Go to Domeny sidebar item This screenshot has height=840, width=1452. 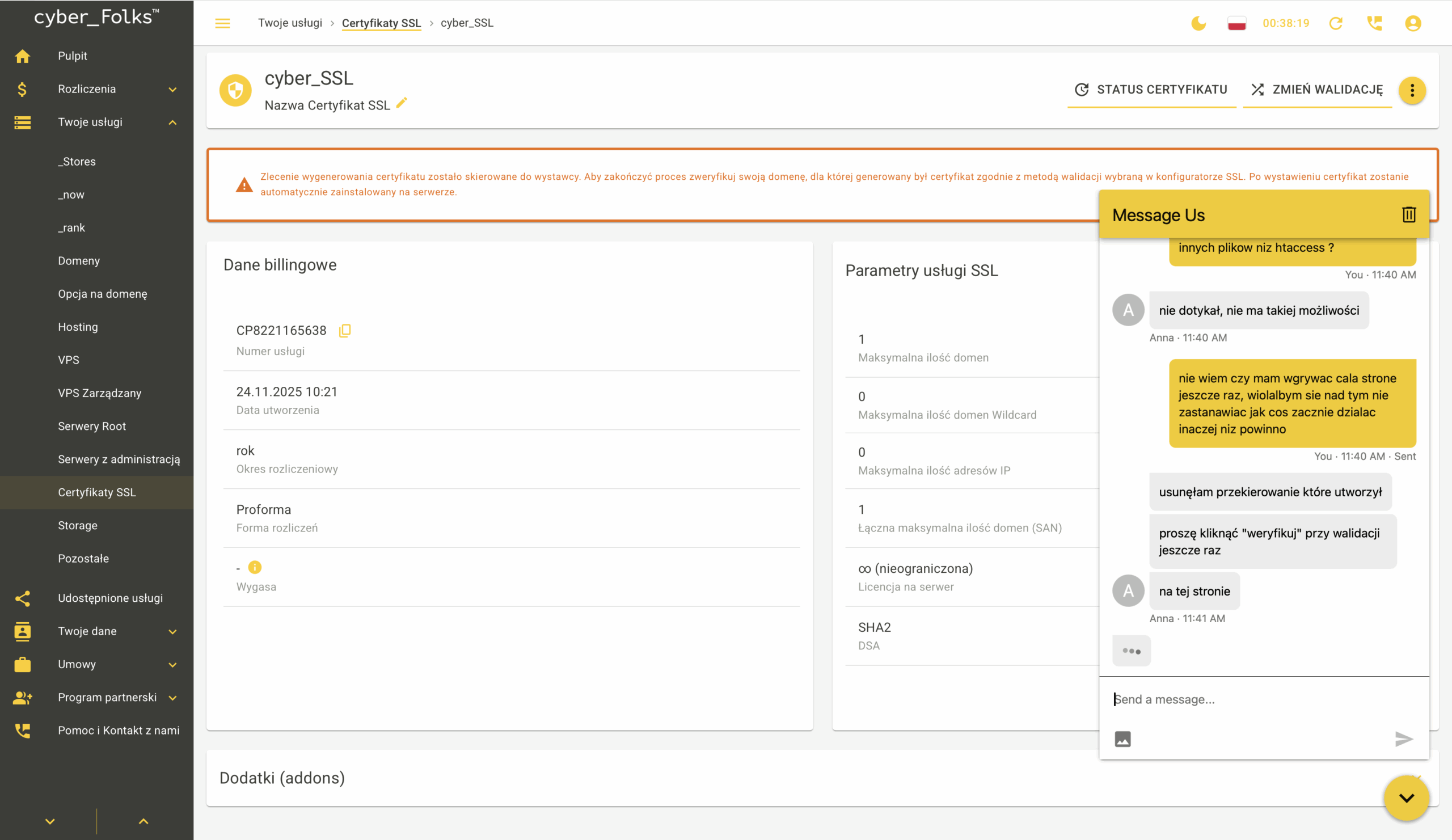(79, 260)
